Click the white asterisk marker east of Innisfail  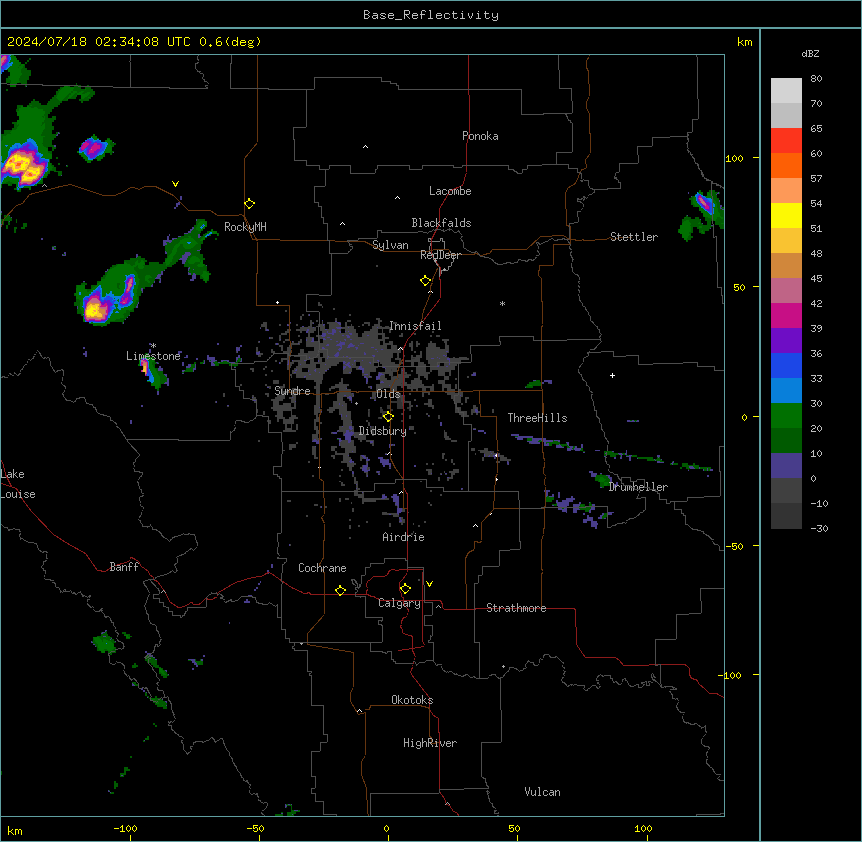[x=502, y=303]
